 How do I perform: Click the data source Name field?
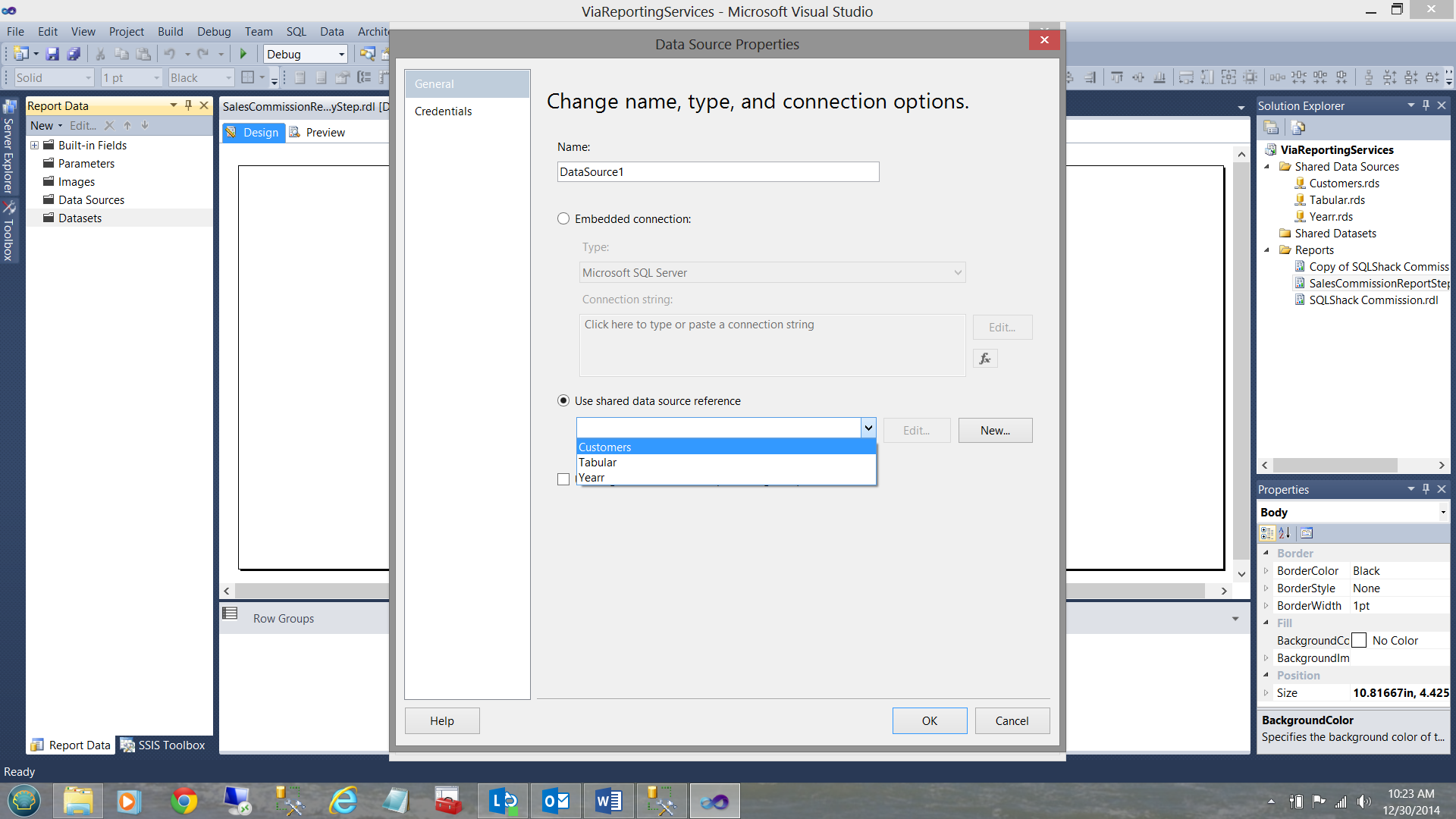pyautogui.click(x=717, y=172)
